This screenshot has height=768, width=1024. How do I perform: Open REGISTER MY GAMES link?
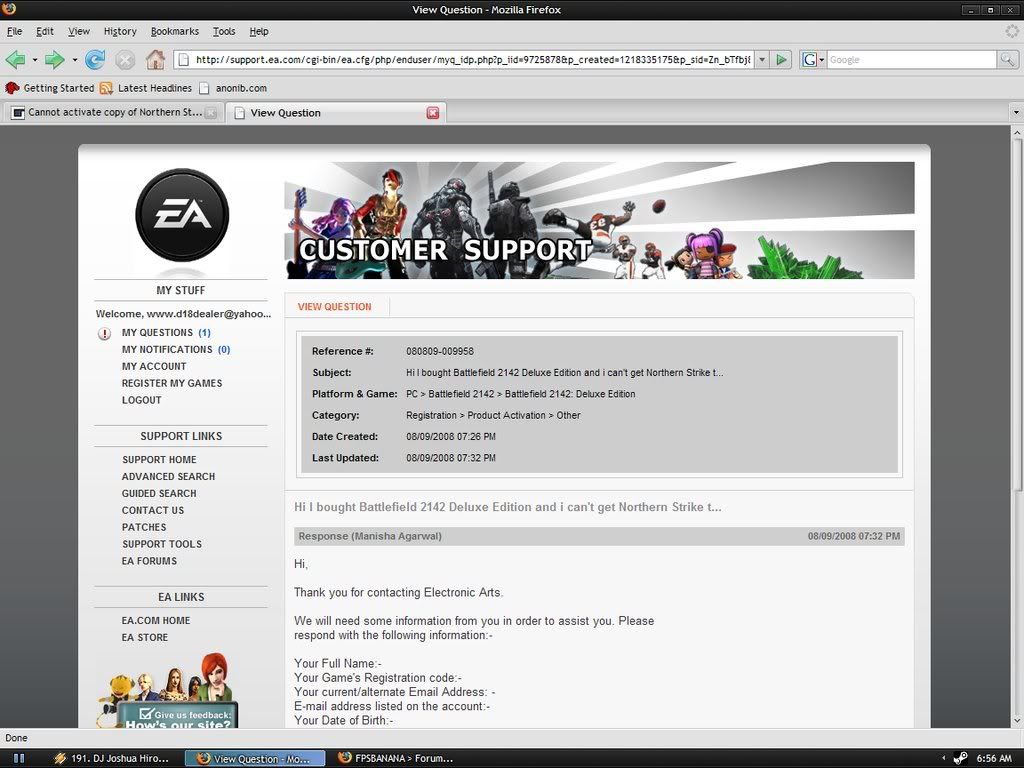(172, 384)
